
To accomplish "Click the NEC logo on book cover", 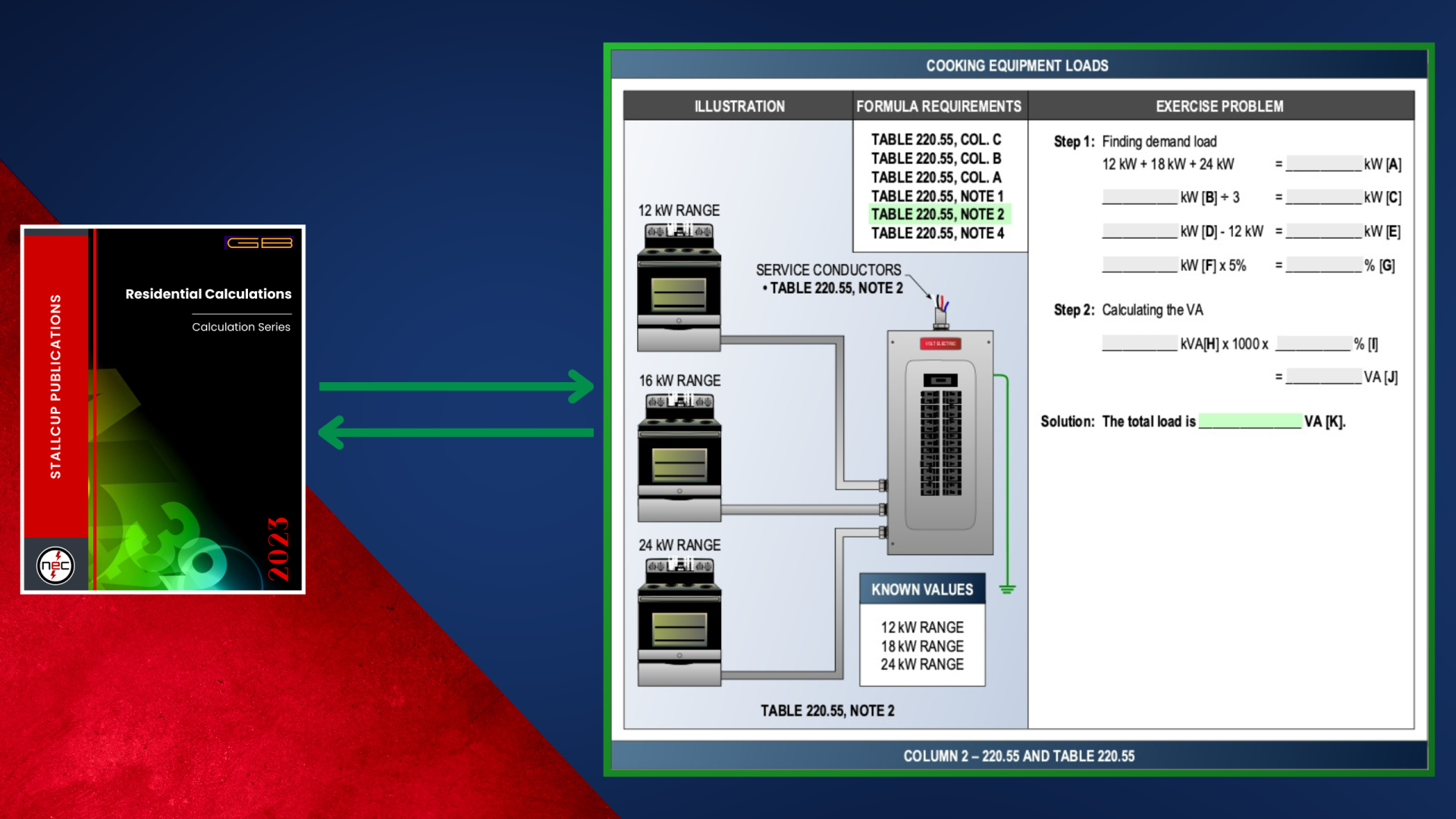I will 55,566.
